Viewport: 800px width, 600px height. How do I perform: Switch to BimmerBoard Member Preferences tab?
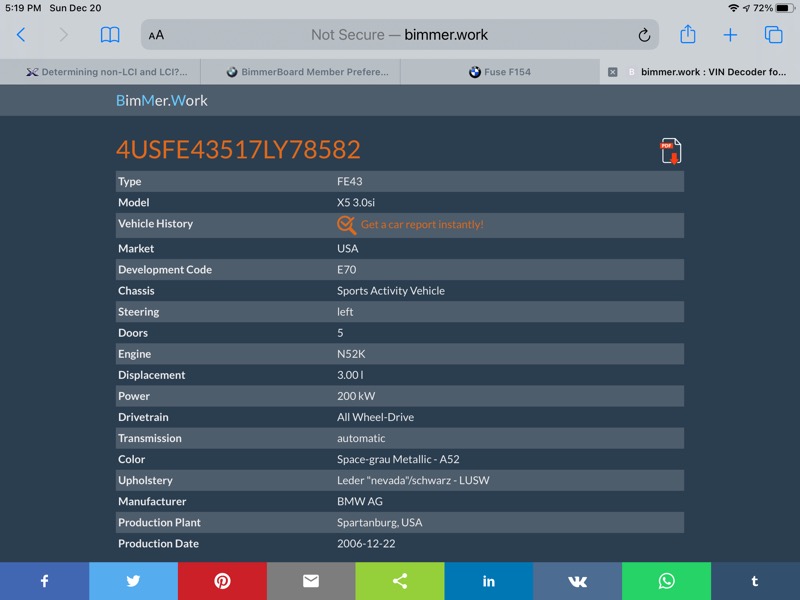tap(300, 72)
